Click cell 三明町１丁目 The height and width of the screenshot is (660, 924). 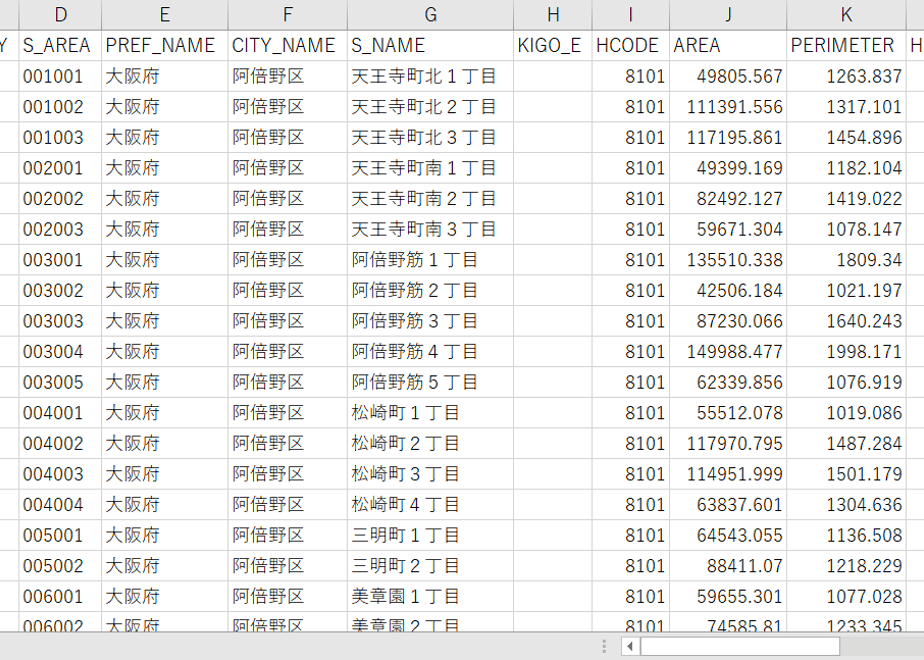click(x=430, y=536)
